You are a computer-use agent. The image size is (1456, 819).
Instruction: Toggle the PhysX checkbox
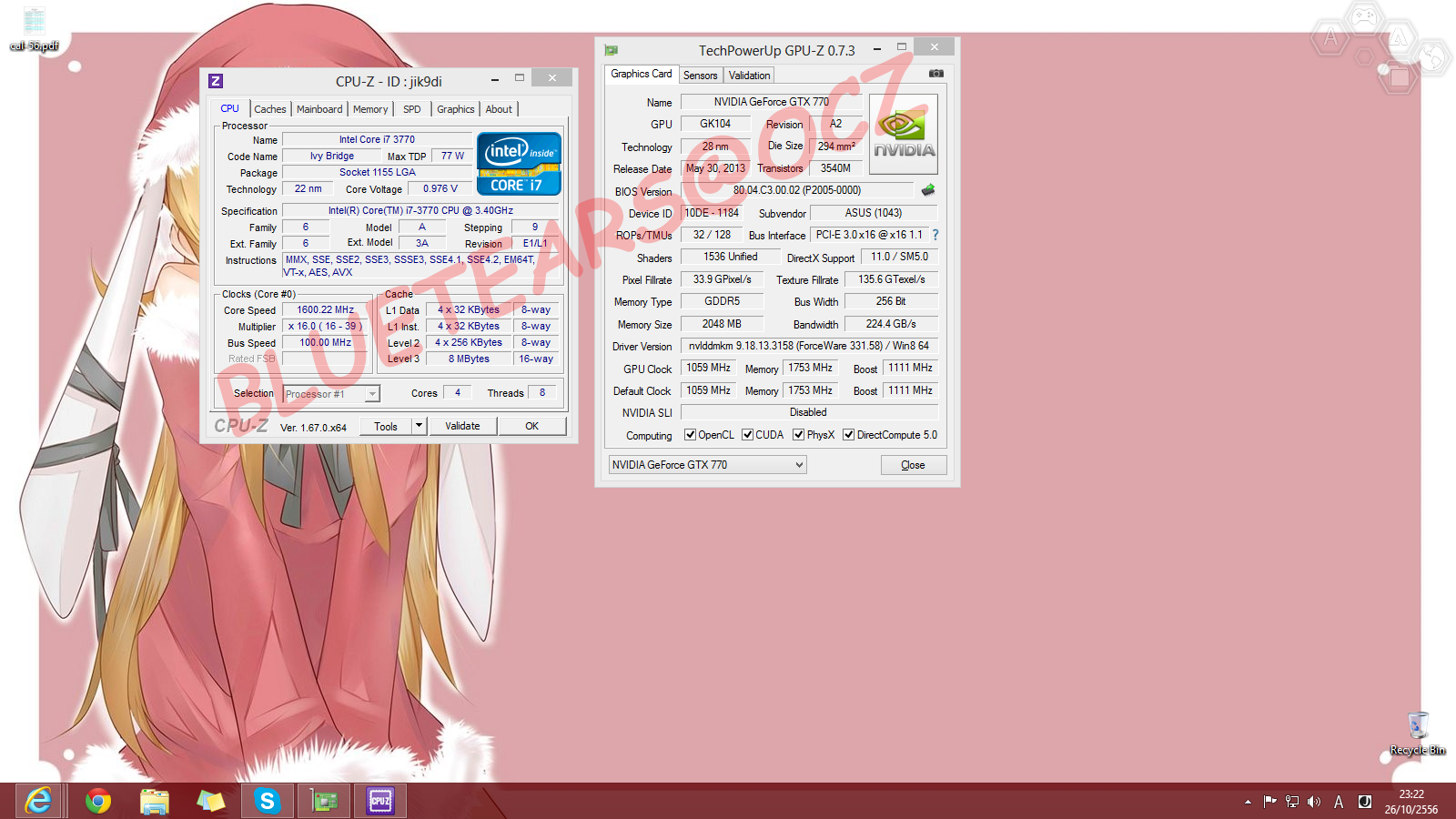[798, 435]
